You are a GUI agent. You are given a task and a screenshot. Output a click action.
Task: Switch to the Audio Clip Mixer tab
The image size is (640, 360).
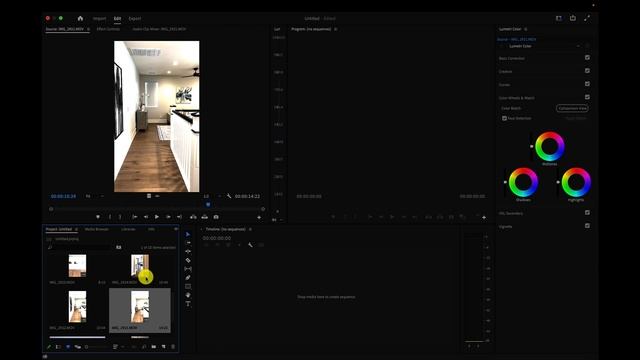click(159, 29)
